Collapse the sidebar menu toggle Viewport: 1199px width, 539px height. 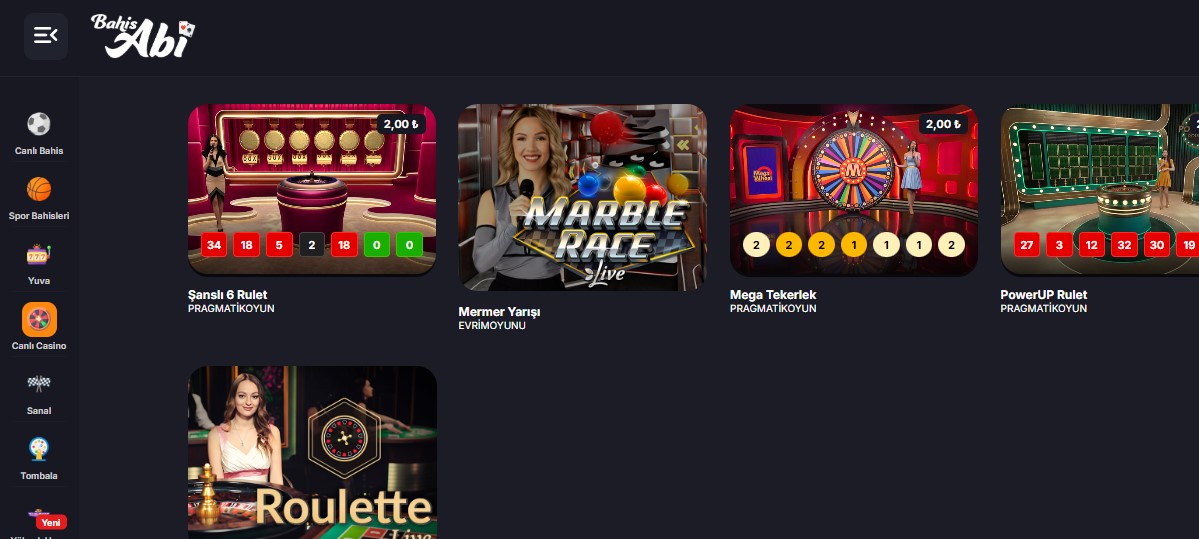coord(46,36)
